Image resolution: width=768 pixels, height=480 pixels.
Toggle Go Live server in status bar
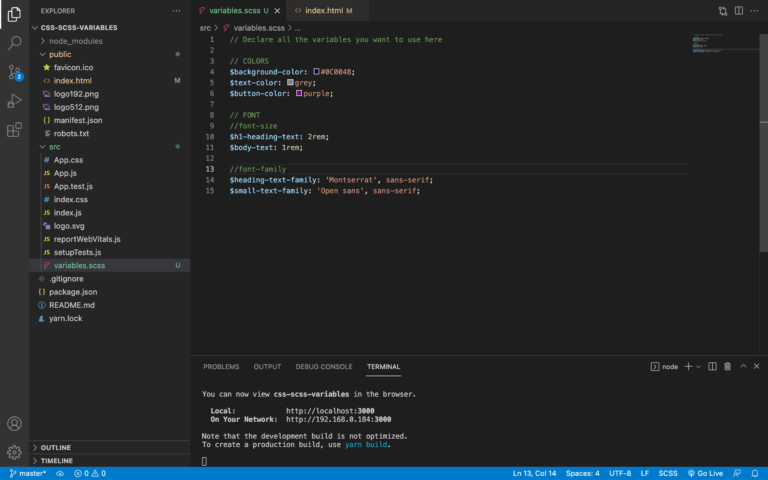(706, 473)
